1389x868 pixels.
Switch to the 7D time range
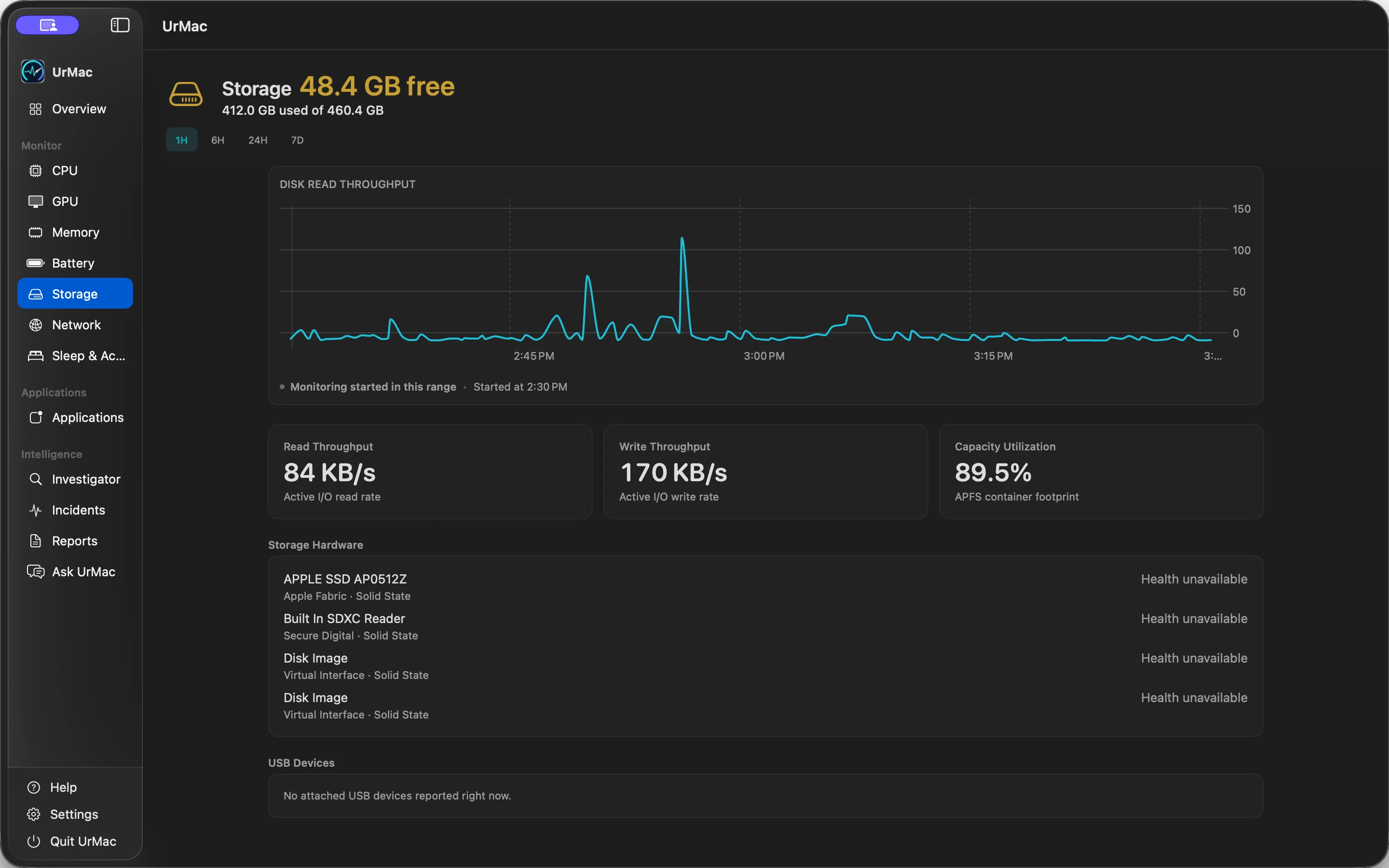click(x=297, y=140)
